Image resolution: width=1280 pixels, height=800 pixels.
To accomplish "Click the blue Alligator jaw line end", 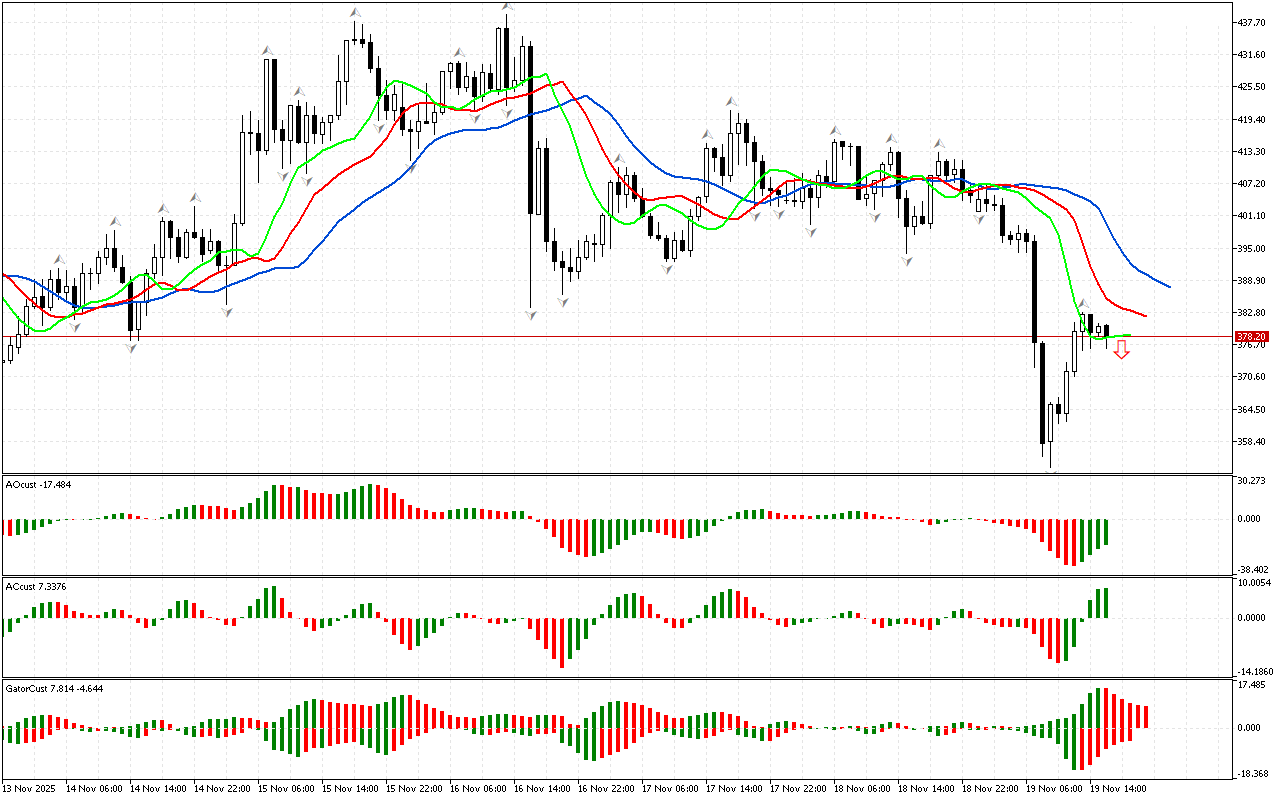I will click(1169, 287).
